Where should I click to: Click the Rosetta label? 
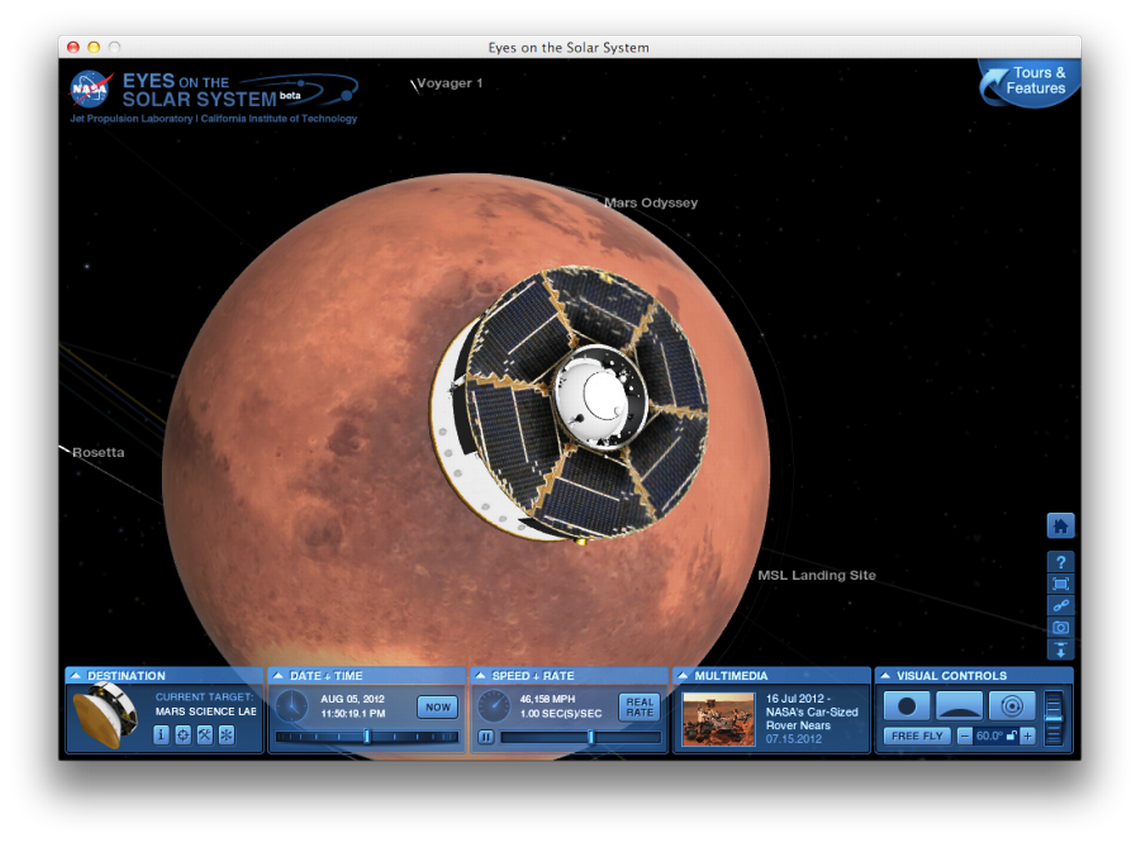click(98, 452)
